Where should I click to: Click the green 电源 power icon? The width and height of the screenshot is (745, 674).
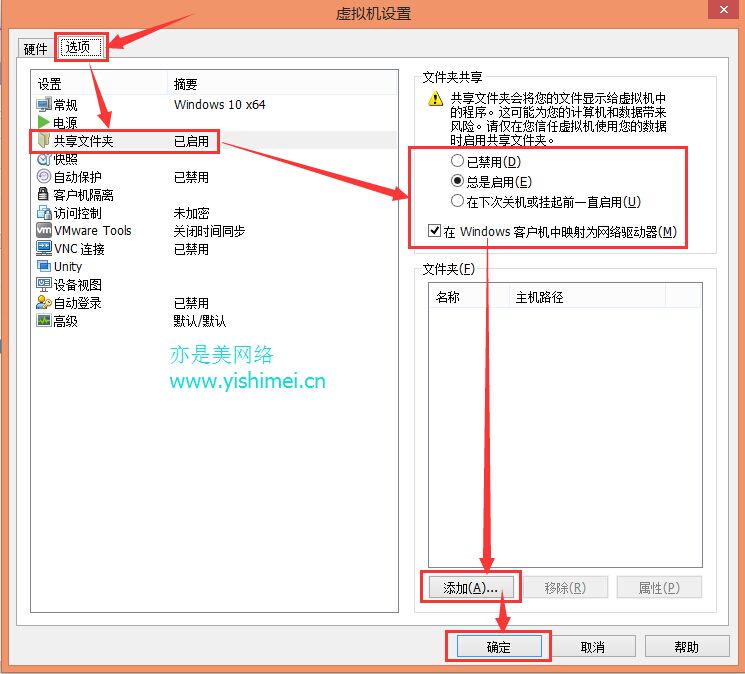pos(44,122)
